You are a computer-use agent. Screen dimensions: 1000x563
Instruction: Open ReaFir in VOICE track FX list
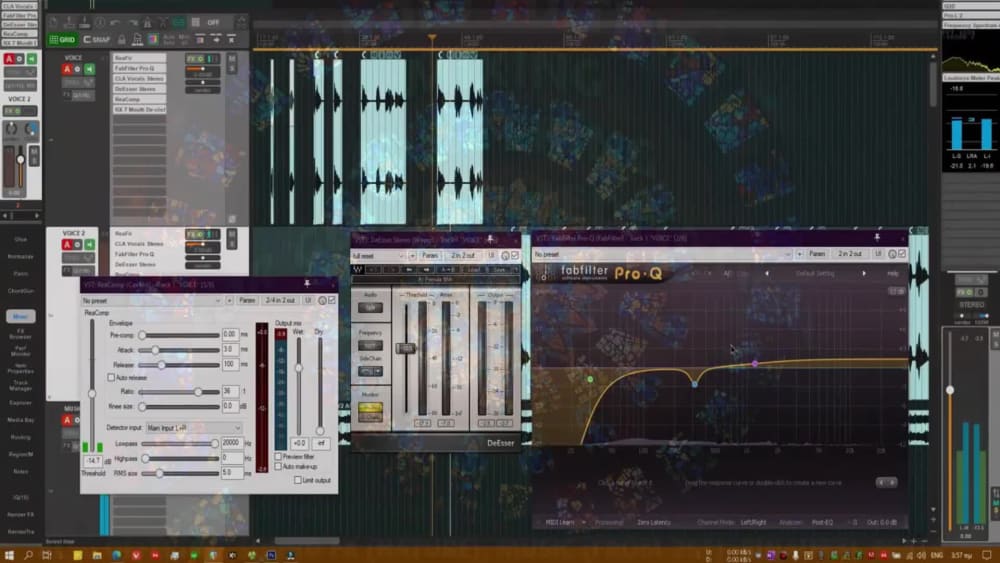pyautogui.click(x=139, y=58)
